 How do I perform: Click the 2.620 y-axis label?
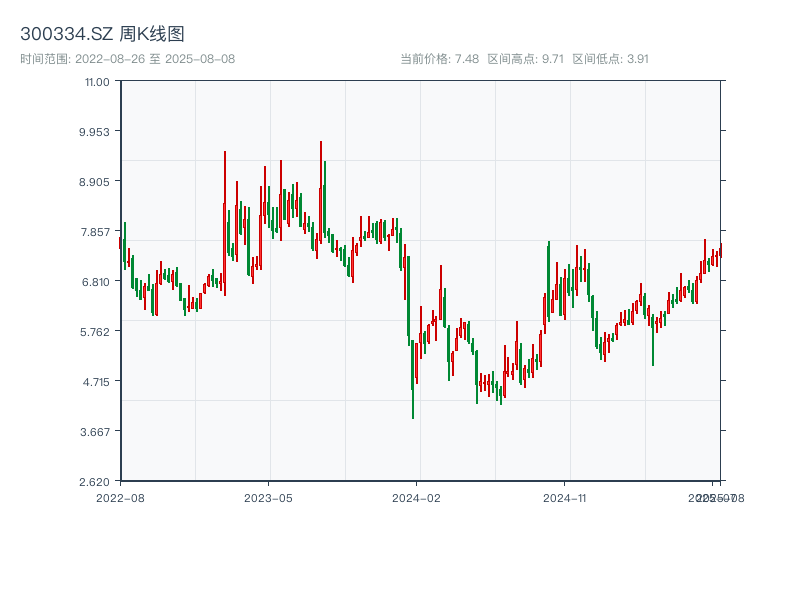coord(95,481)
